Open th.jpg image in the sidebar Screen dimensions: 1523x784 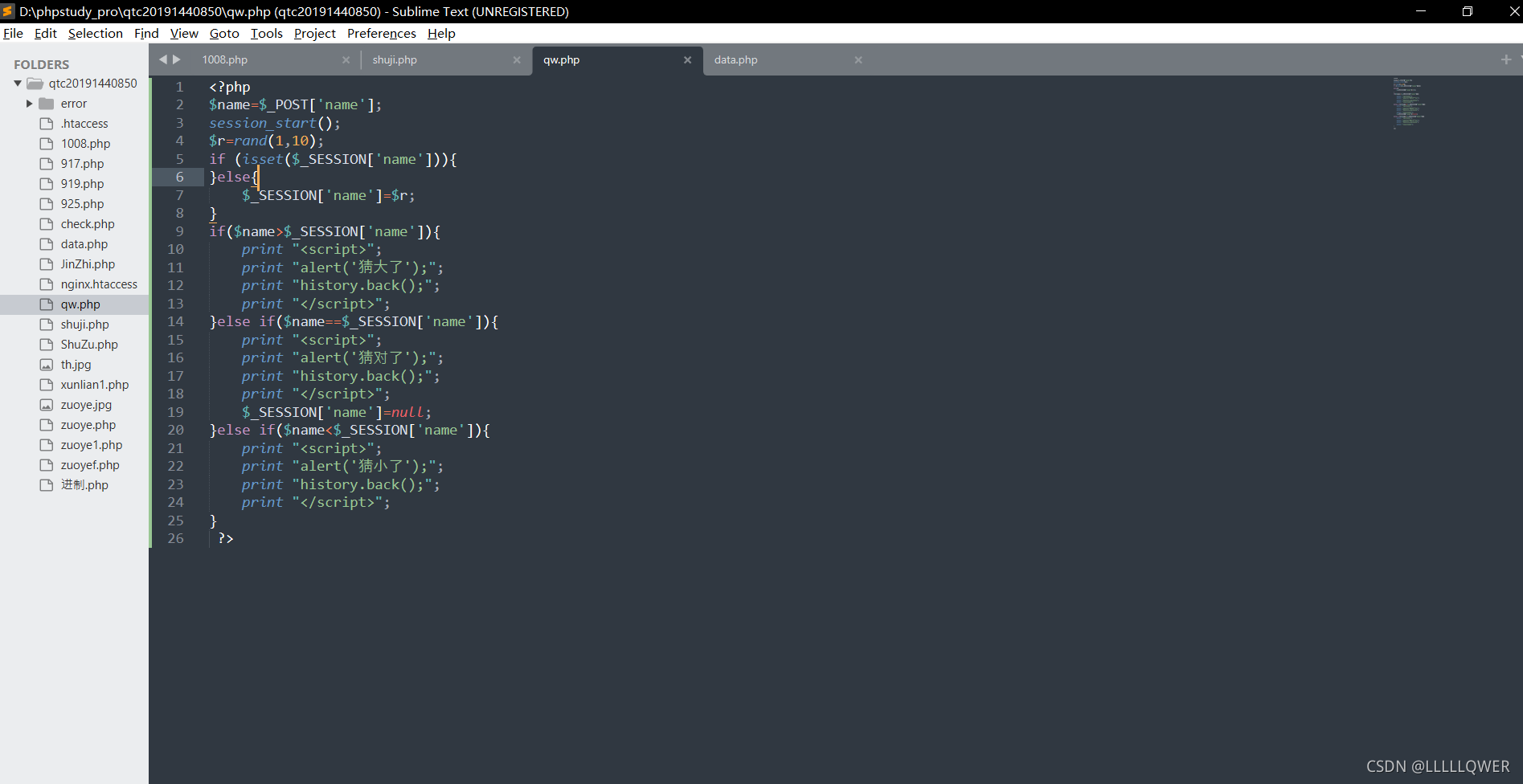[x=76, y=365]
